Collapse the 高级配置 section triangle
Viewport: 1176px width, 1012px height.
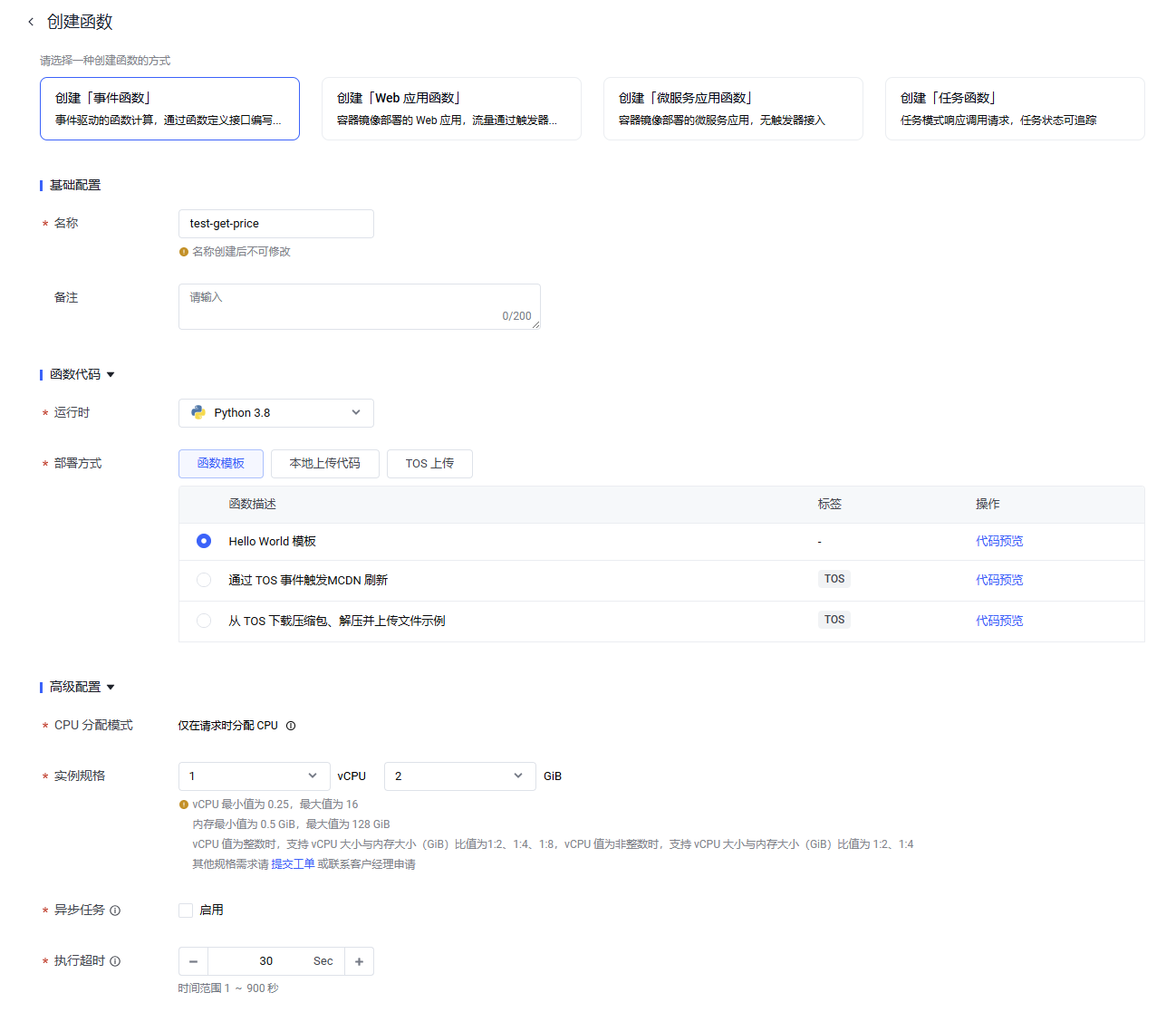click(111, 688)
